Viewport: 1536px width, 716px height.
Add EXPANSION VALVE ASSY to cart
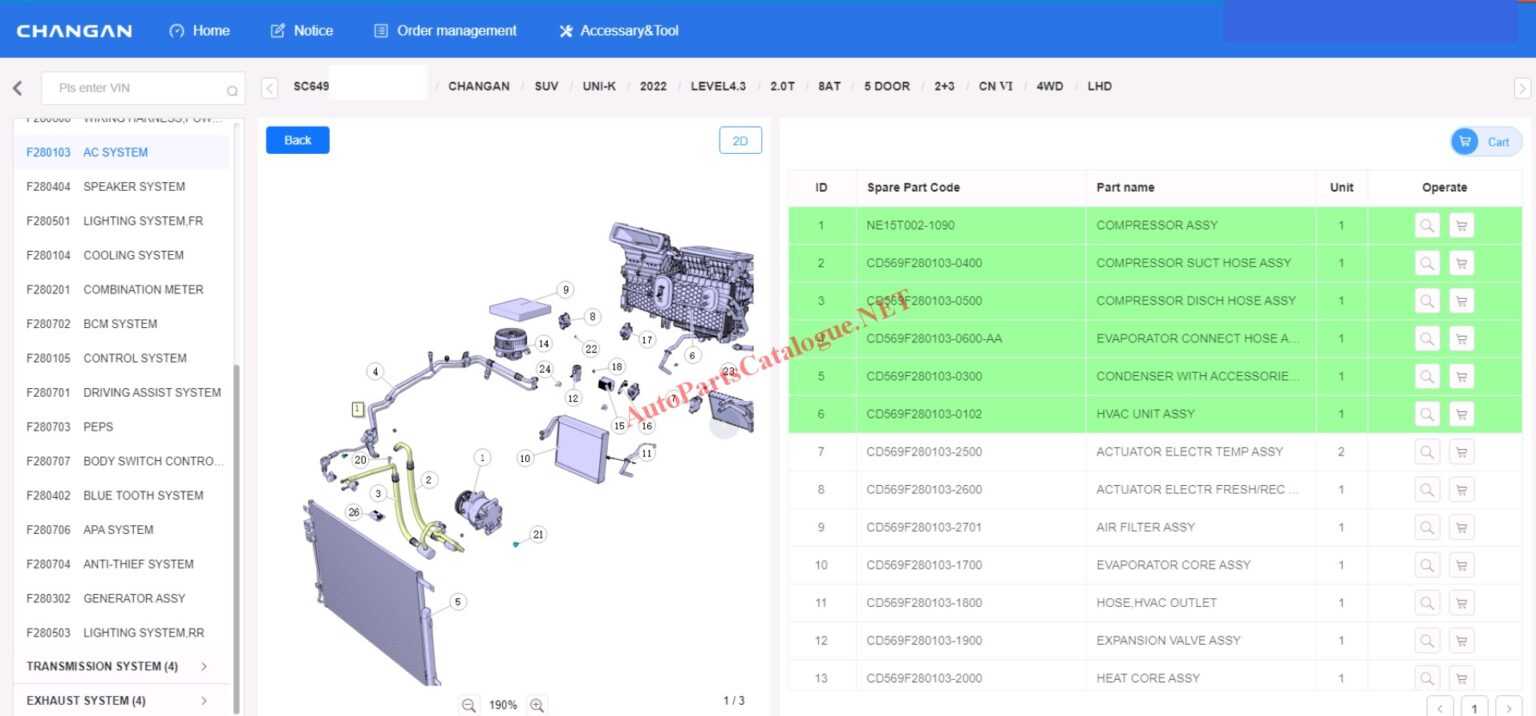pos(1461,640)
